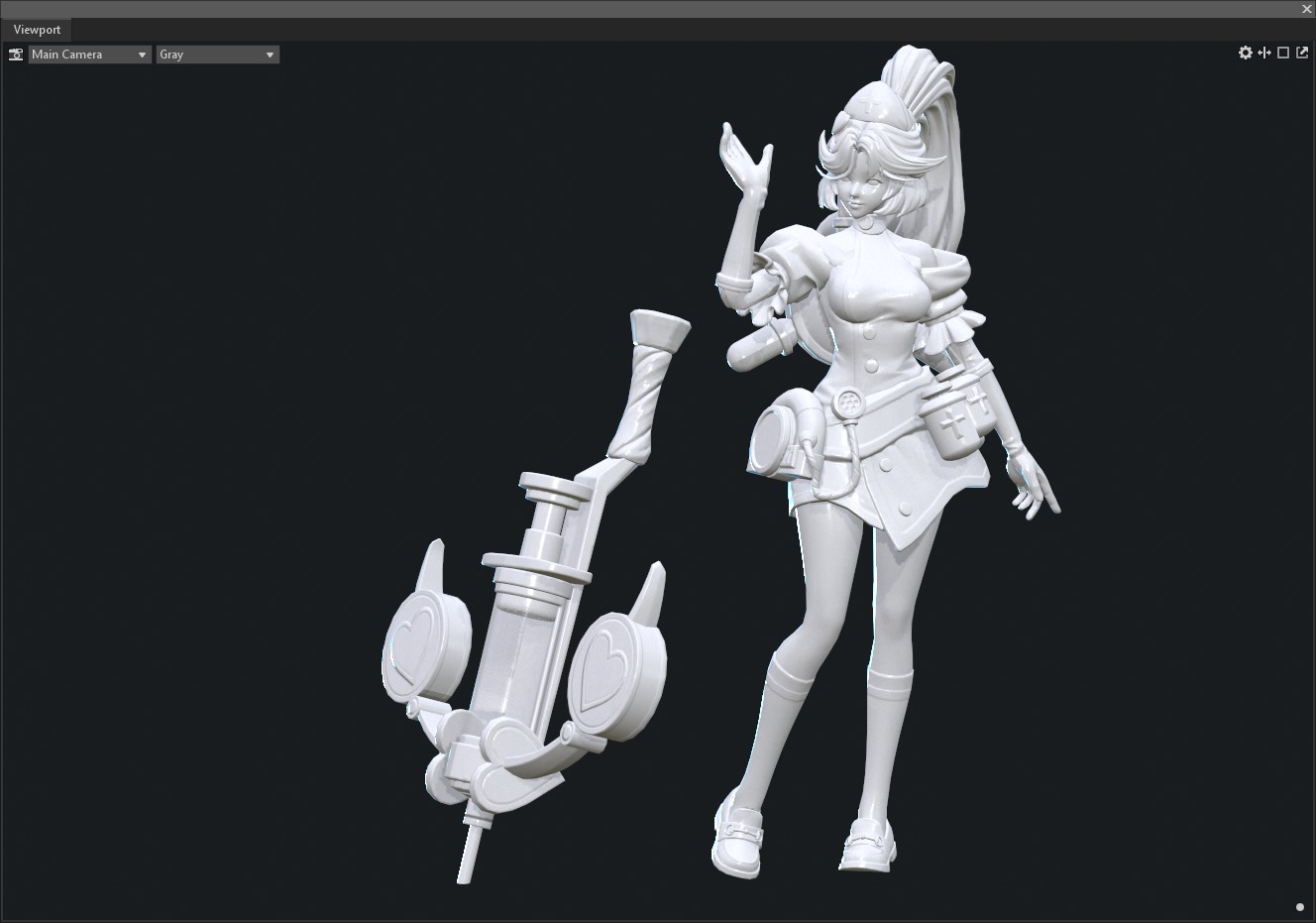Open viewport settings gear
This screenshot has width=1316, height=923.
pos(1246,53)
